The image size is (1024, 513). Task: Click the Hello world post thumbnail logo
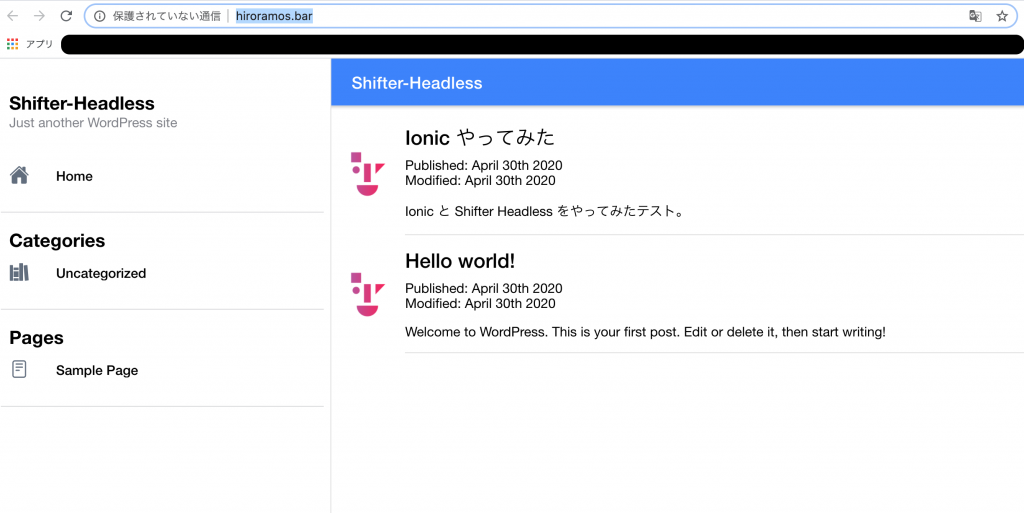coord(368,295)
